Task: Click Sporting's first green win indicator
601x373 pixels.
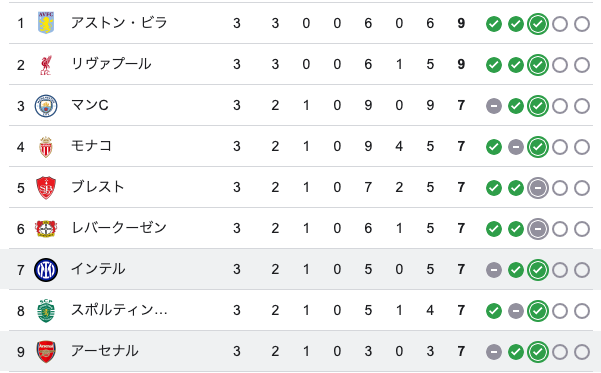Action: (494, 311)
